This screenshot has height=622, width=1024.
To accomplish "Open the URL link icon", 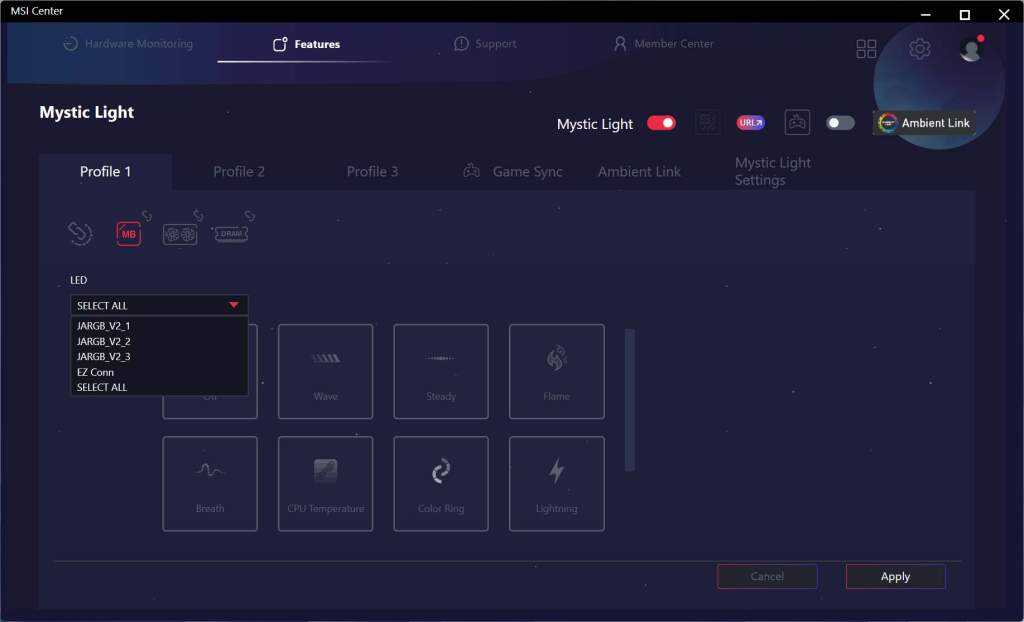I will pos(750,123).
